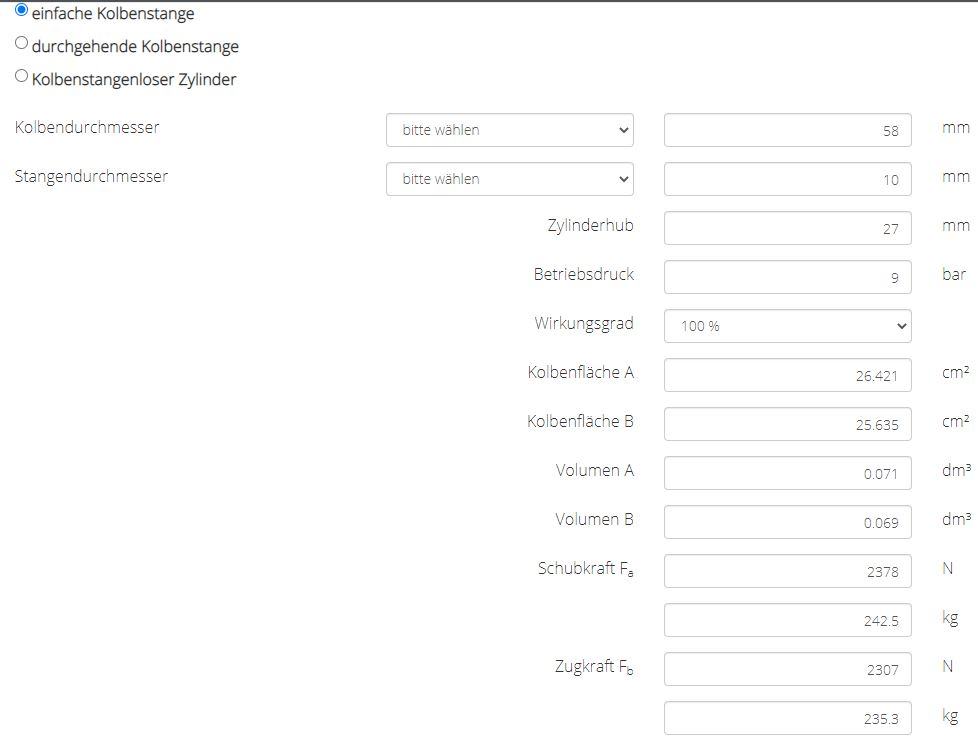Select the einfache Kolbenstange radio button
Image resolution: width=978 pixels, height=746 pixels.
click(x=22, y=10)
